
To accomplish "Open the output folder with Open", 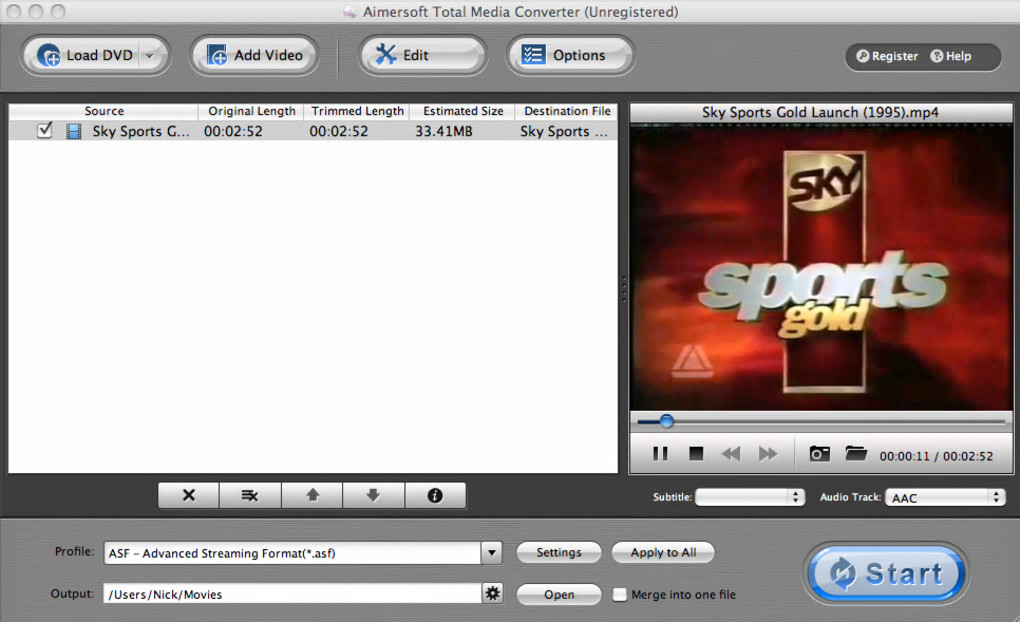I will (559, 594).
